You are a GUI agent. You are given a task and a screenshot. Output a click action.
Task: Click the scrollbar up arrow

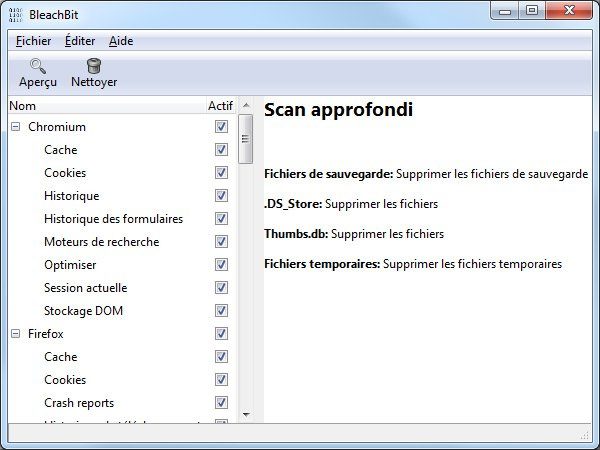click(246, 105)
